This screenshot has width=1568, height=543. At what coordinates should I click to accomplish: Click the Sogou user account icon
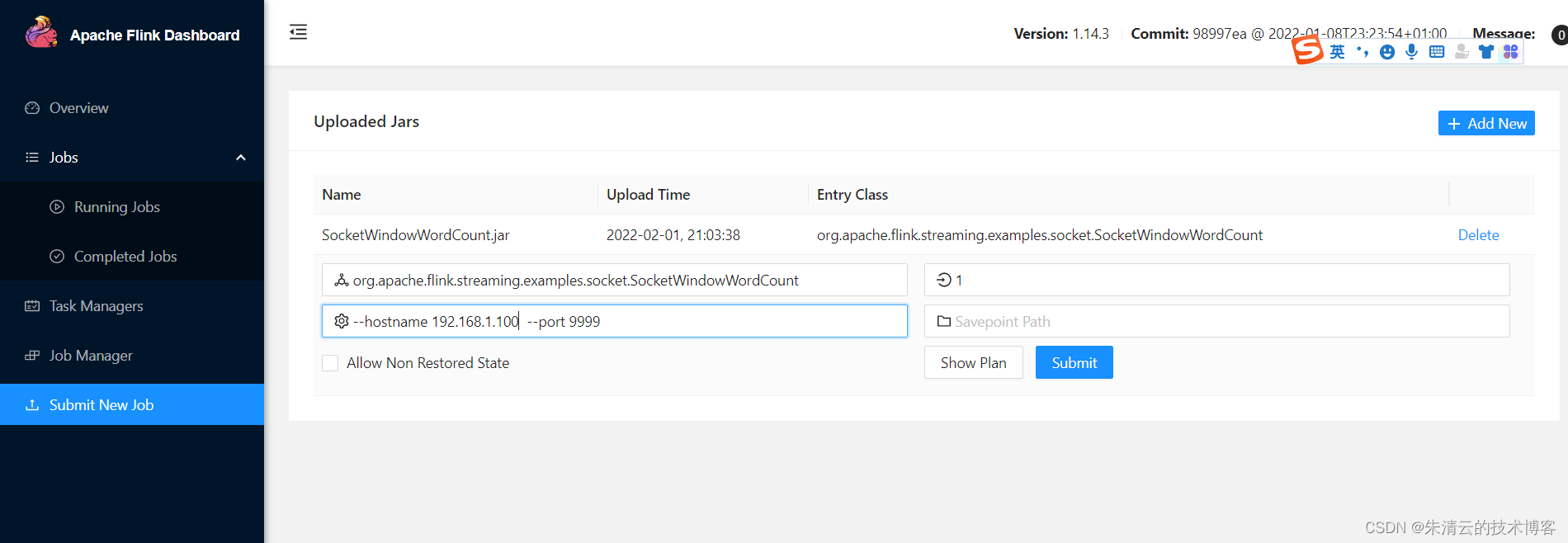coord(1462,52)
